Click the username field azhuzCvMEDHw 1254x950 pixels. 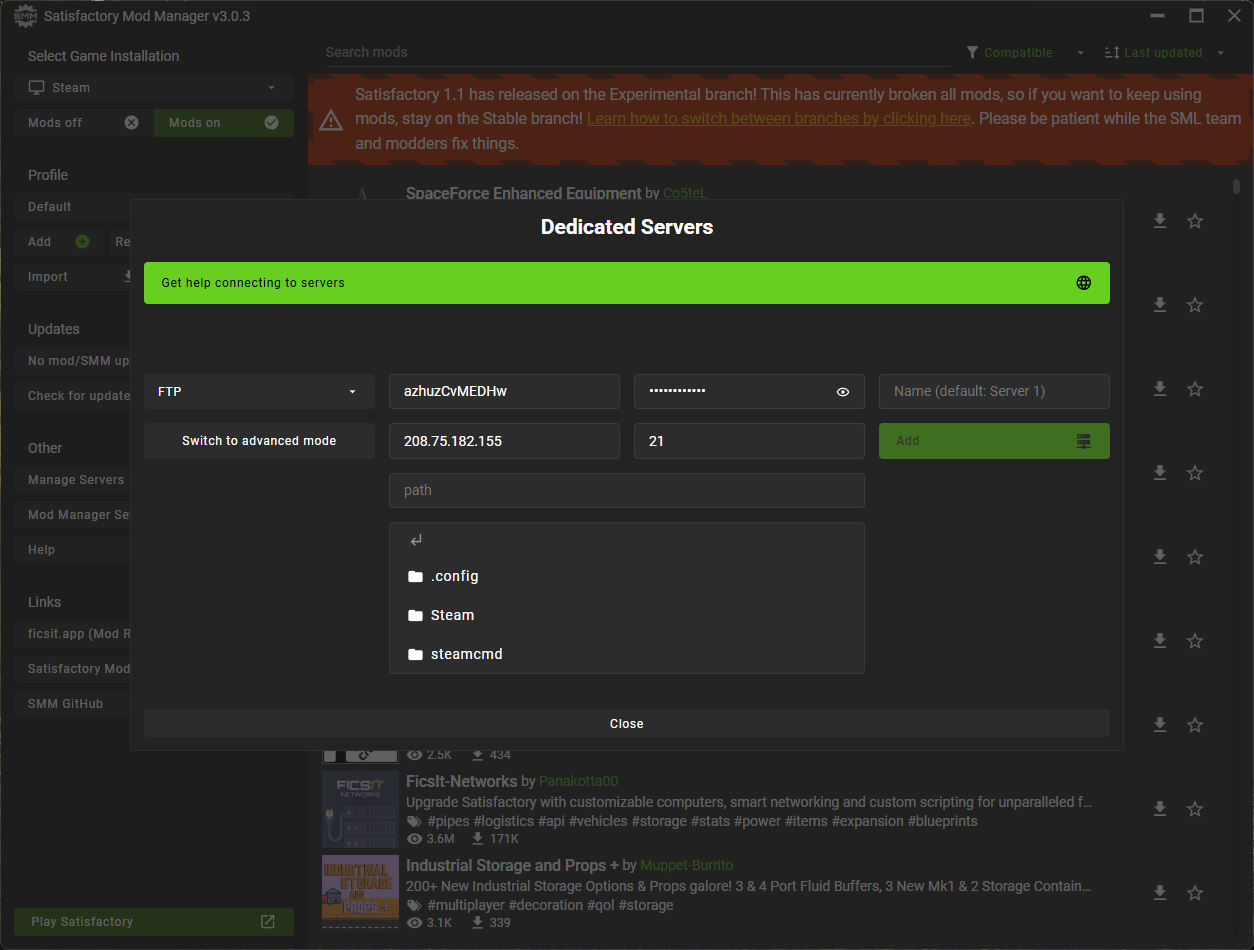(504, 391)
